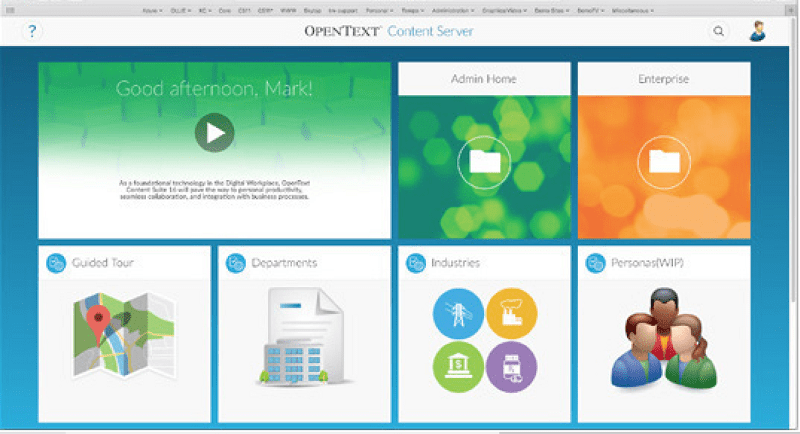Click the Guided Tour map image

tap(124, 335)
